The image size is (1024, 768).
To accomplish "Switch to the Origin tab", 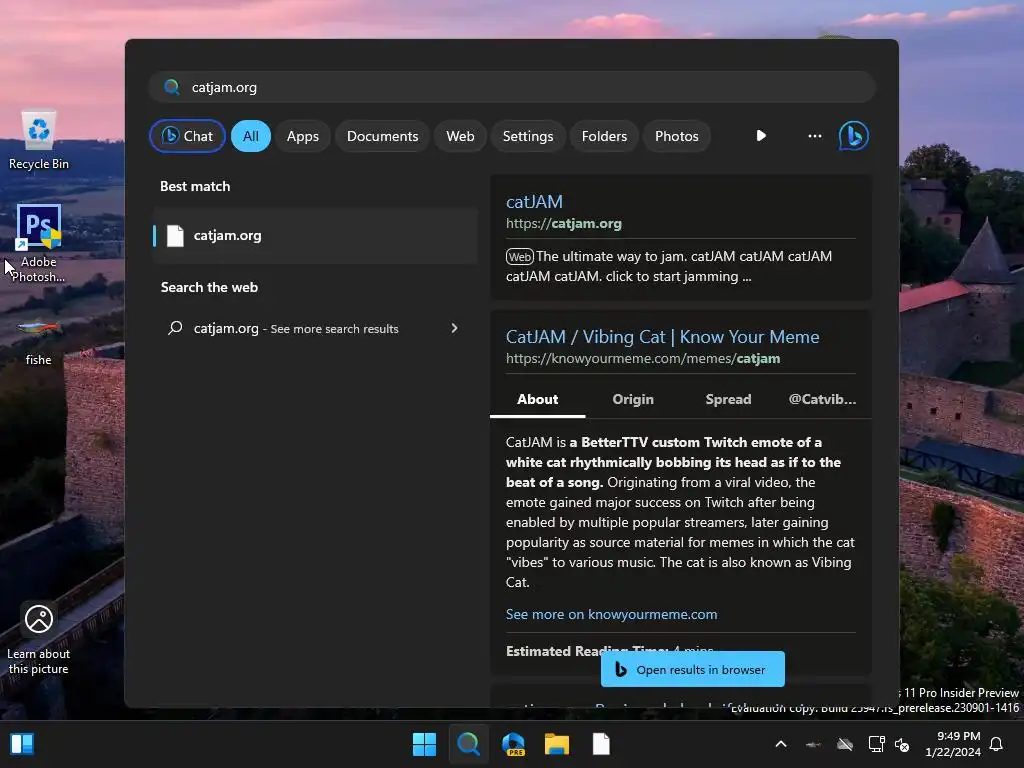I will point(633,399).
